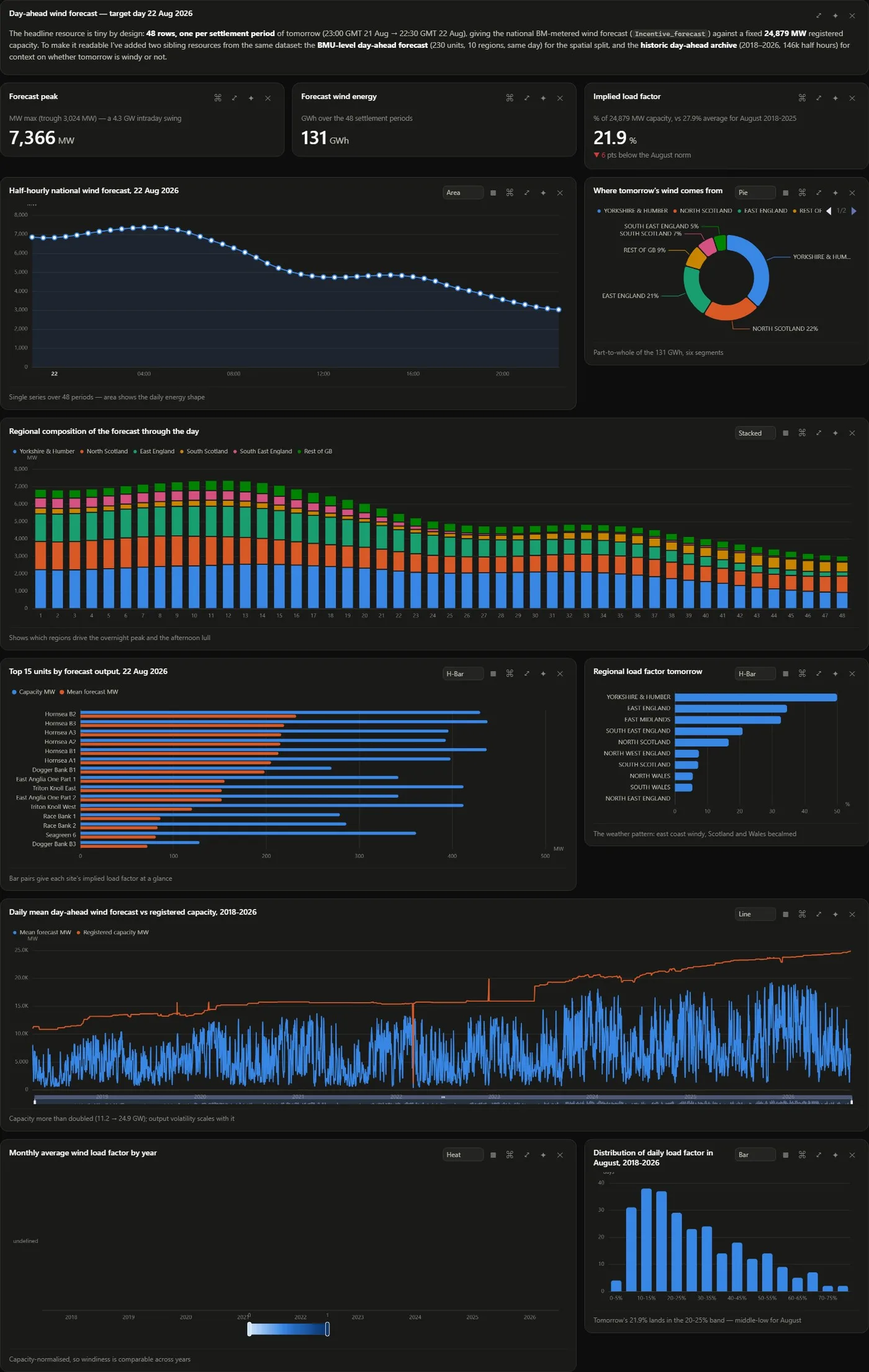
Task: Go to previous page of pie legend
Action: [829, 211]
